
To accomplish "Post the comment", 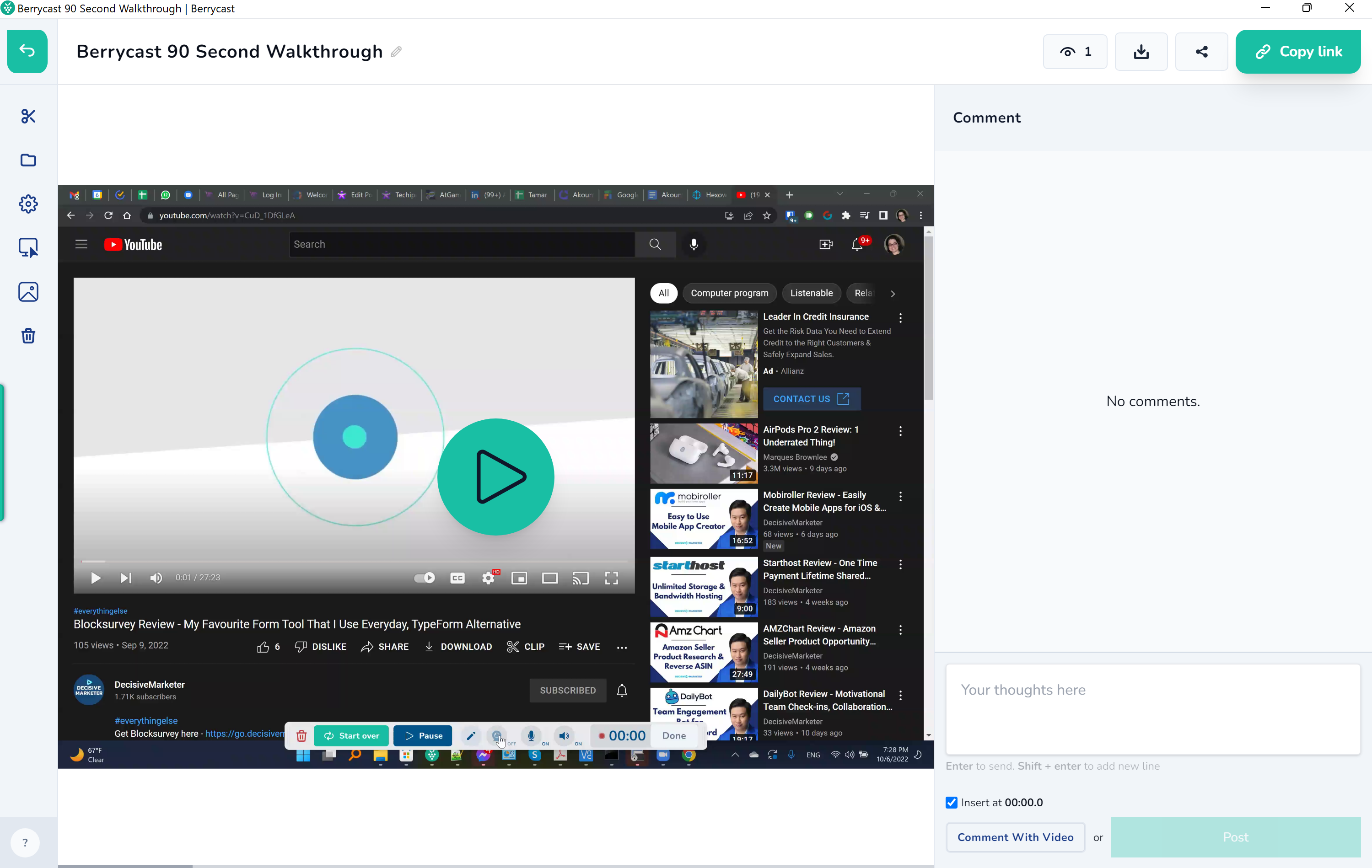I will [1235, 837].
